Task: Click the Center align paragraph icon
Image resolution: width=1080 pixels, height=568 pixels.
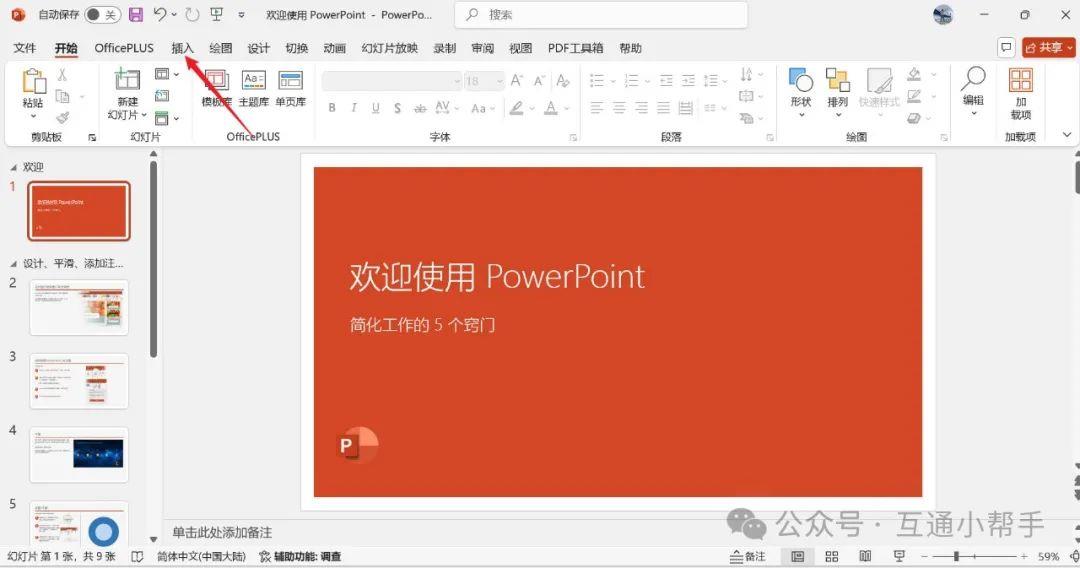Action: [x=619, y=108]
